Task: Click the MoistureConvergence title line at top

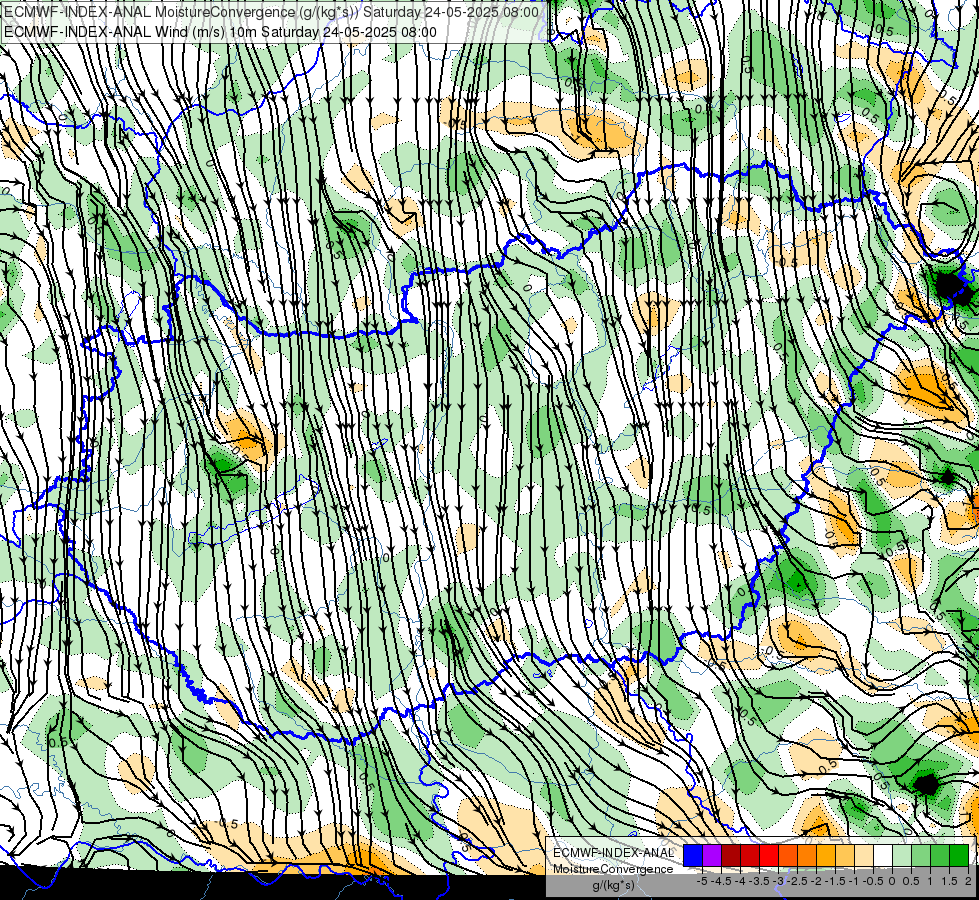Action: coord(271,12)
